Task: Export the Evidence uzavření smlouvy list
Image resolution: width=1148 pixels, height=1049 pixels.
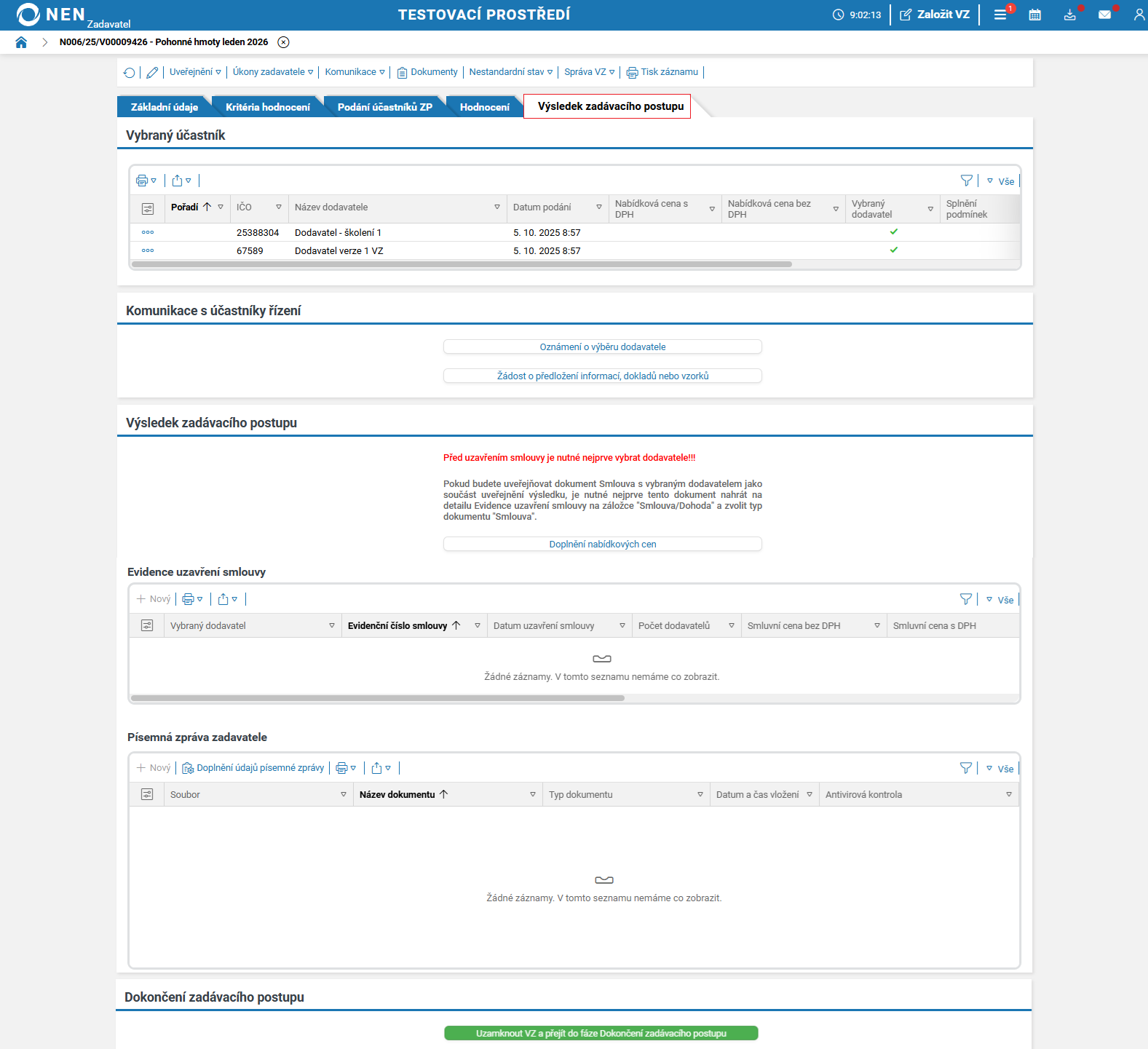Action: pos(228,599)
